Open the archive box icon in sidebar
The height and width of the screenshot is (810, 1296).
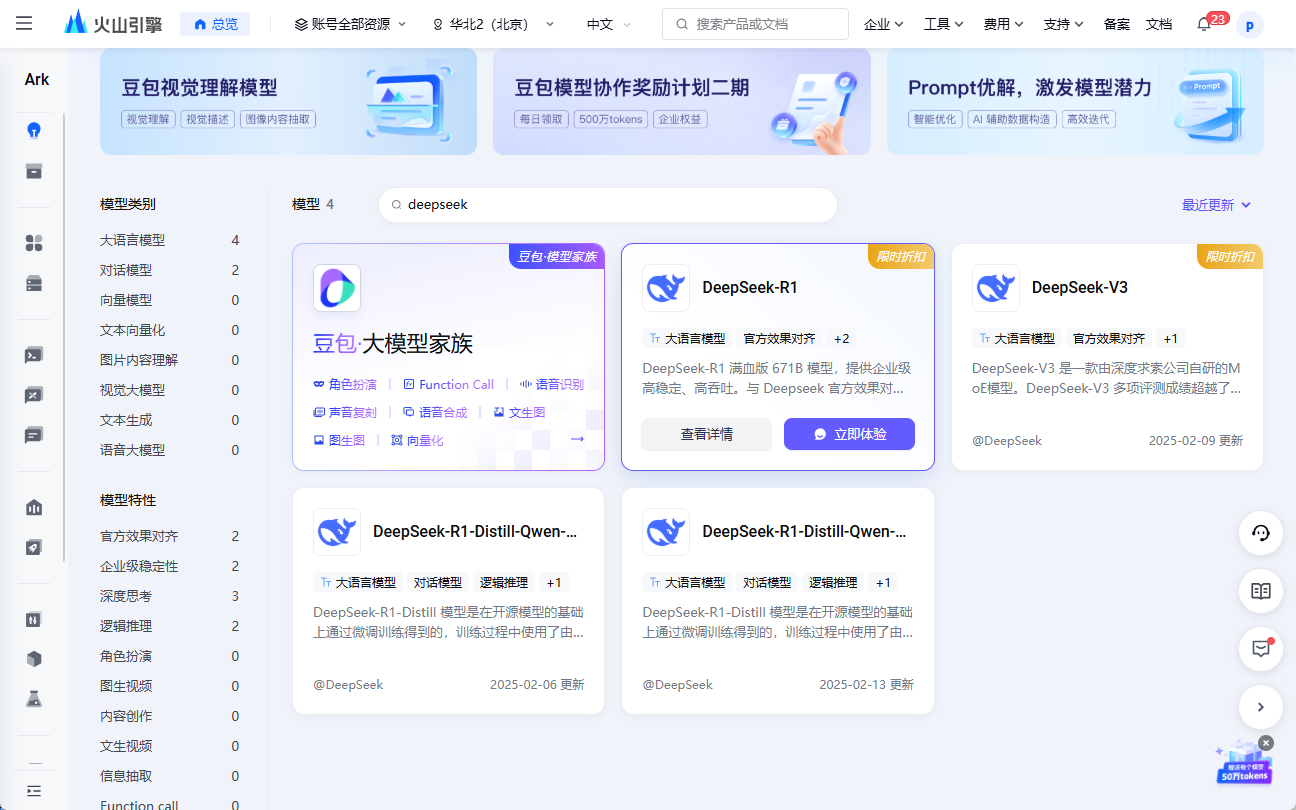34,171
